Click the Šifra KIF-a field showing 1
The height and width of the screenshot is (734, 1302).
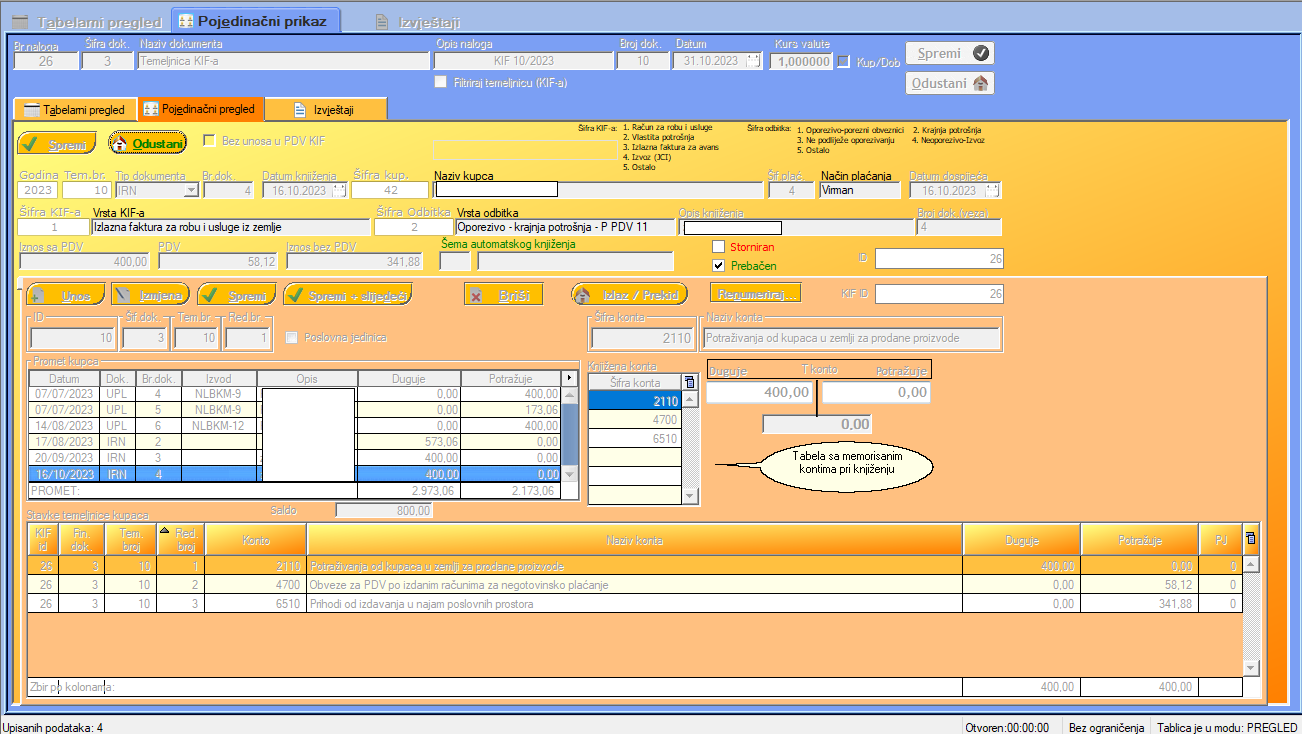[54, 227]
